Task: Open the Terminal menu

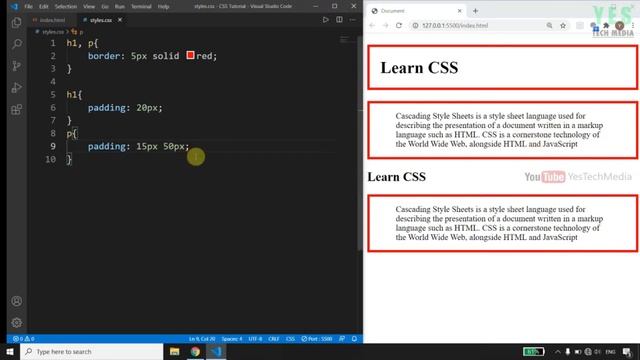Action: click(141, 7)
